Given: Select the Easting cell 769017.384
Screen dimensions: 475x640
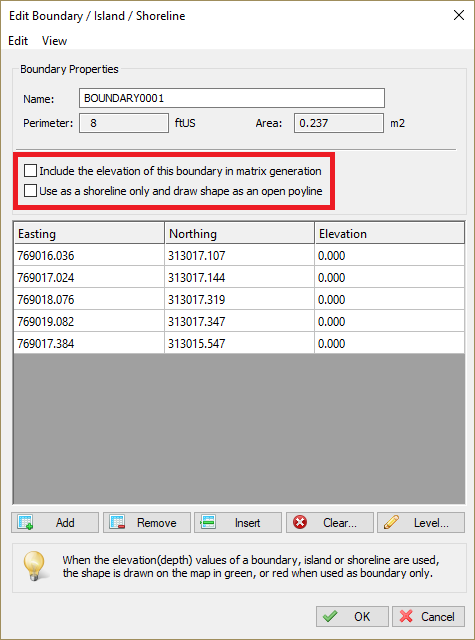Looking at the screenshot, I should pos(89,344).
